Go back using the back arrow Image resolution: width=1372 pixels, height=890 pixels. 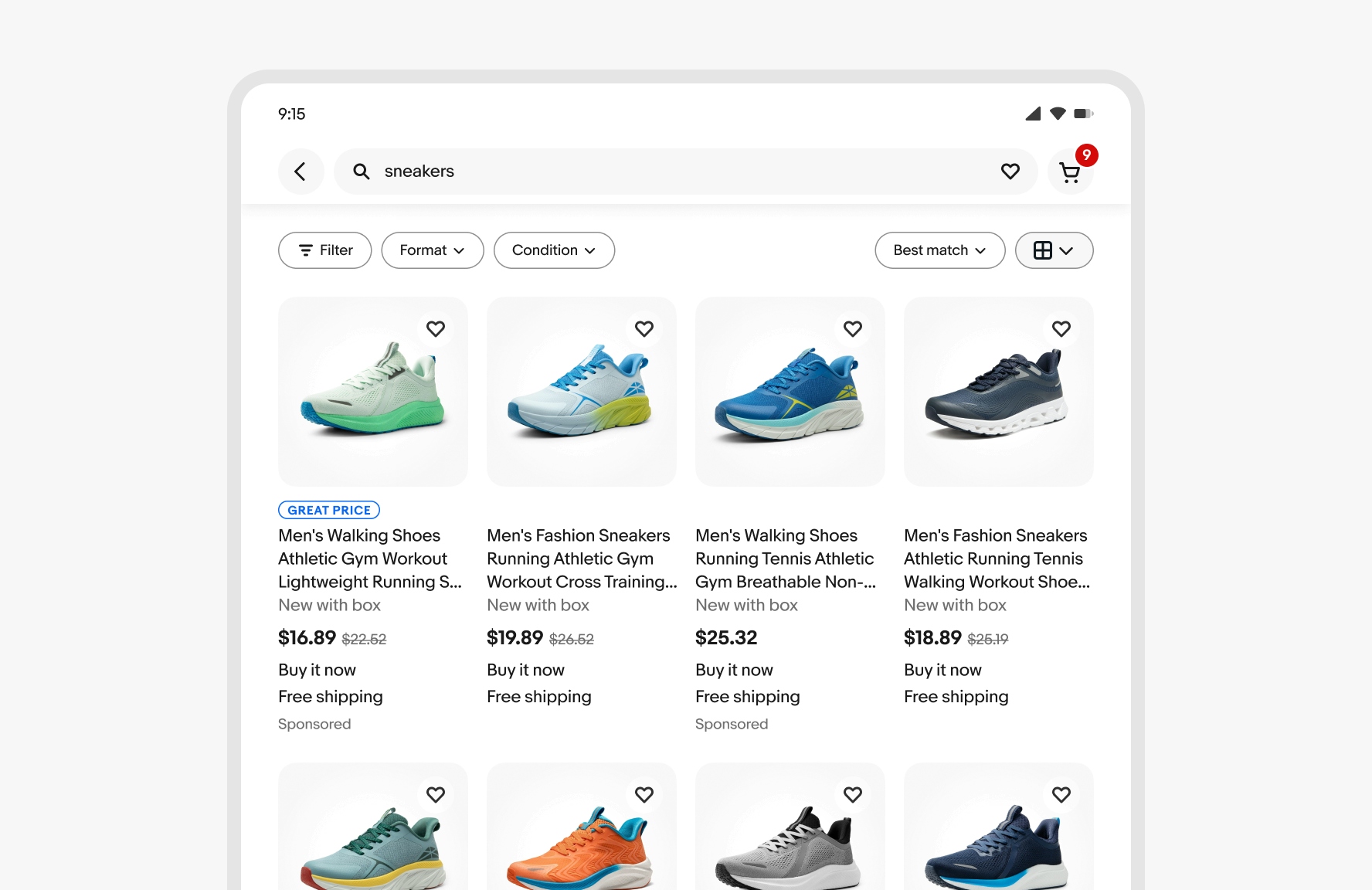(x=301, y=172)
